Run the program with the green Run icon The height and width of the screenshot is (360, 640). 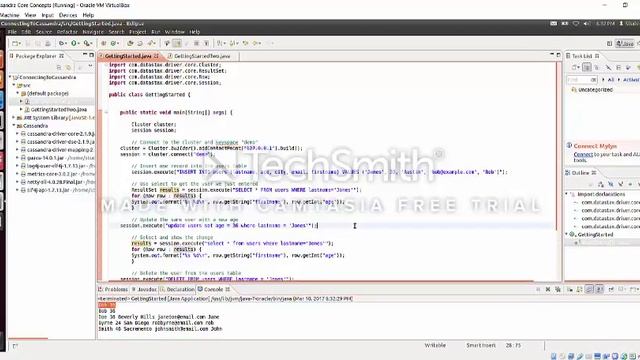pos(74,43)
